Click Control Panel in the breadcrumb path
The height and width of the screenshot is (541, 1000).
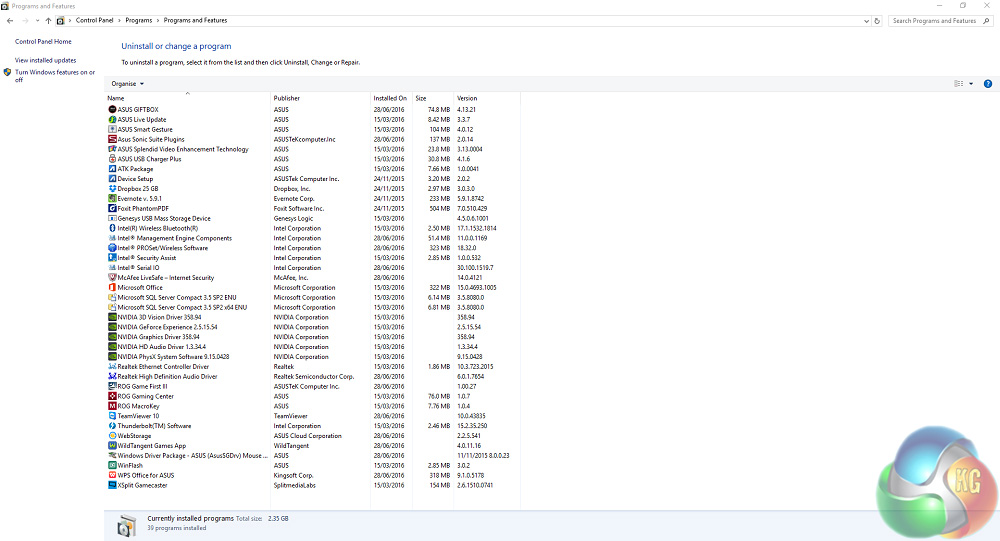[x=94, y=20]
